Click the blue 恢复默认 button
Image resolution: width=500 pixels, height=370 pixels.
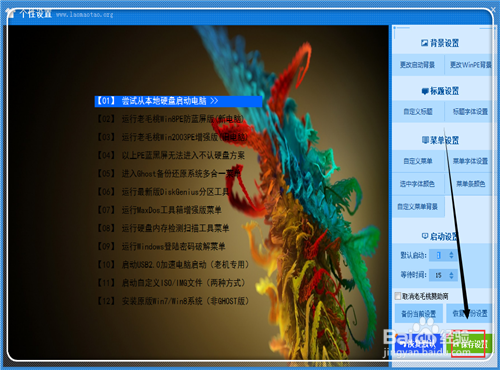click(x=419, y=344)
